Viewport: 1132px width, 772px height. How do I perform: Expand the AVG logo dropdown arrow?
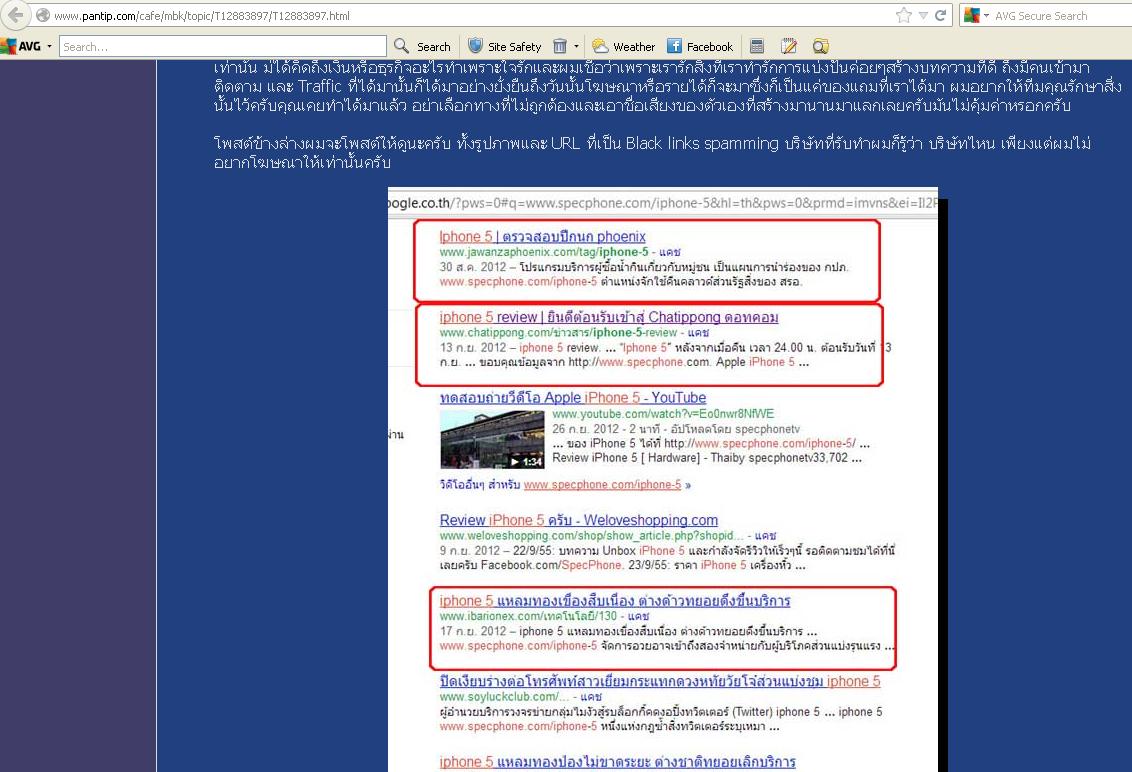pos(49,46)
